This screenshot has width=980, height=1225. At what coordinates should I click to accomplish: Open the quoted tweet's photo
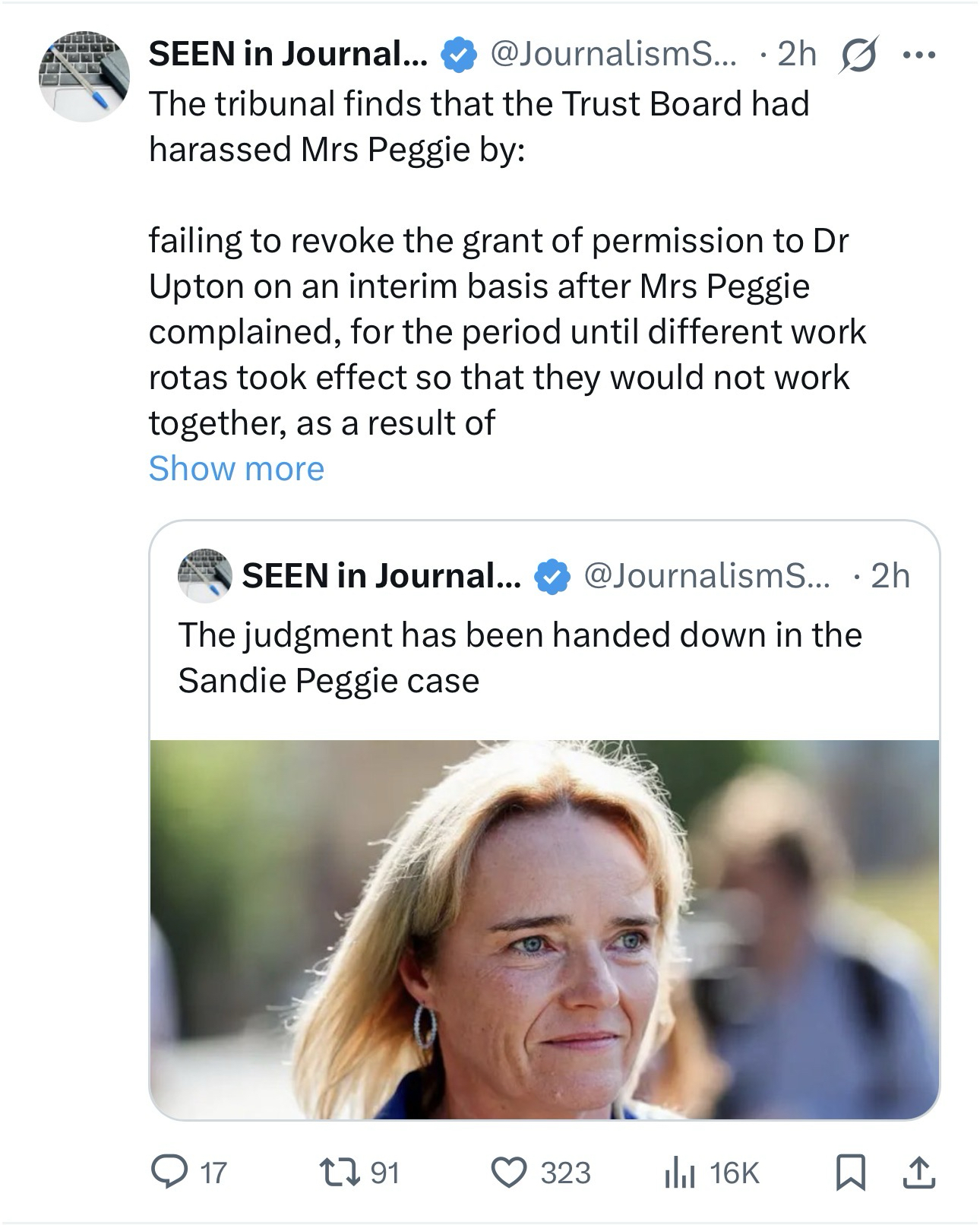coord(544,929)
